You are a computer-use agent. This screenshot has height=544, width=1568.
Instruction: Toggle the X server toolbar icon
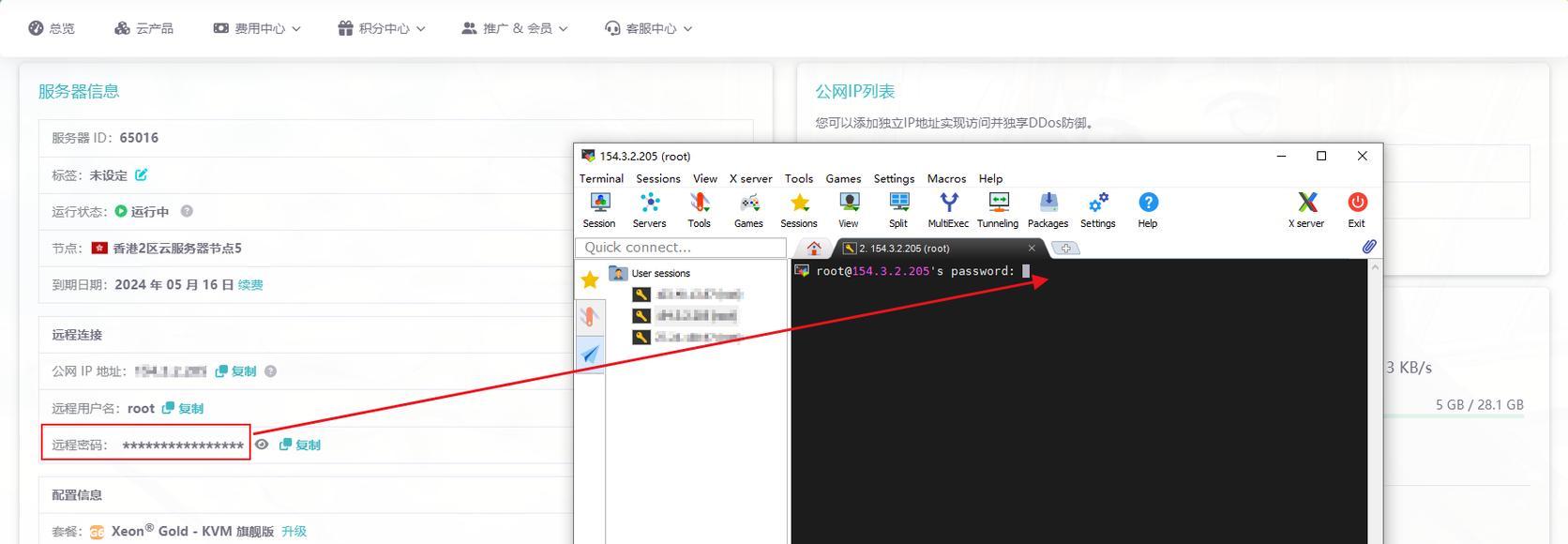(x=1306, y=210)
